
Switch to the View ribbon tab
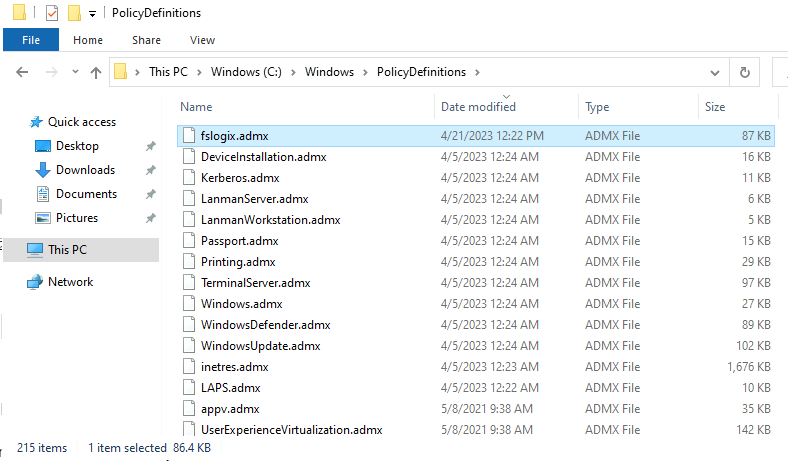(202, 40)
